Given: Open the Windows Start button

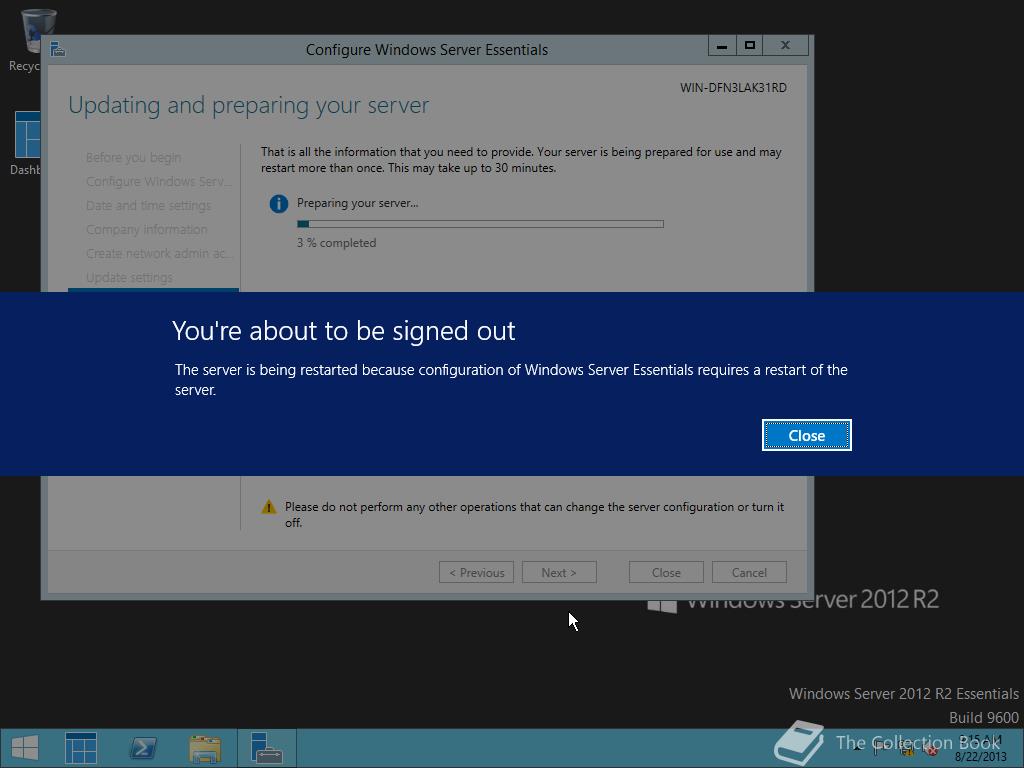Looking at the screenshot, I should coord(25,748).
